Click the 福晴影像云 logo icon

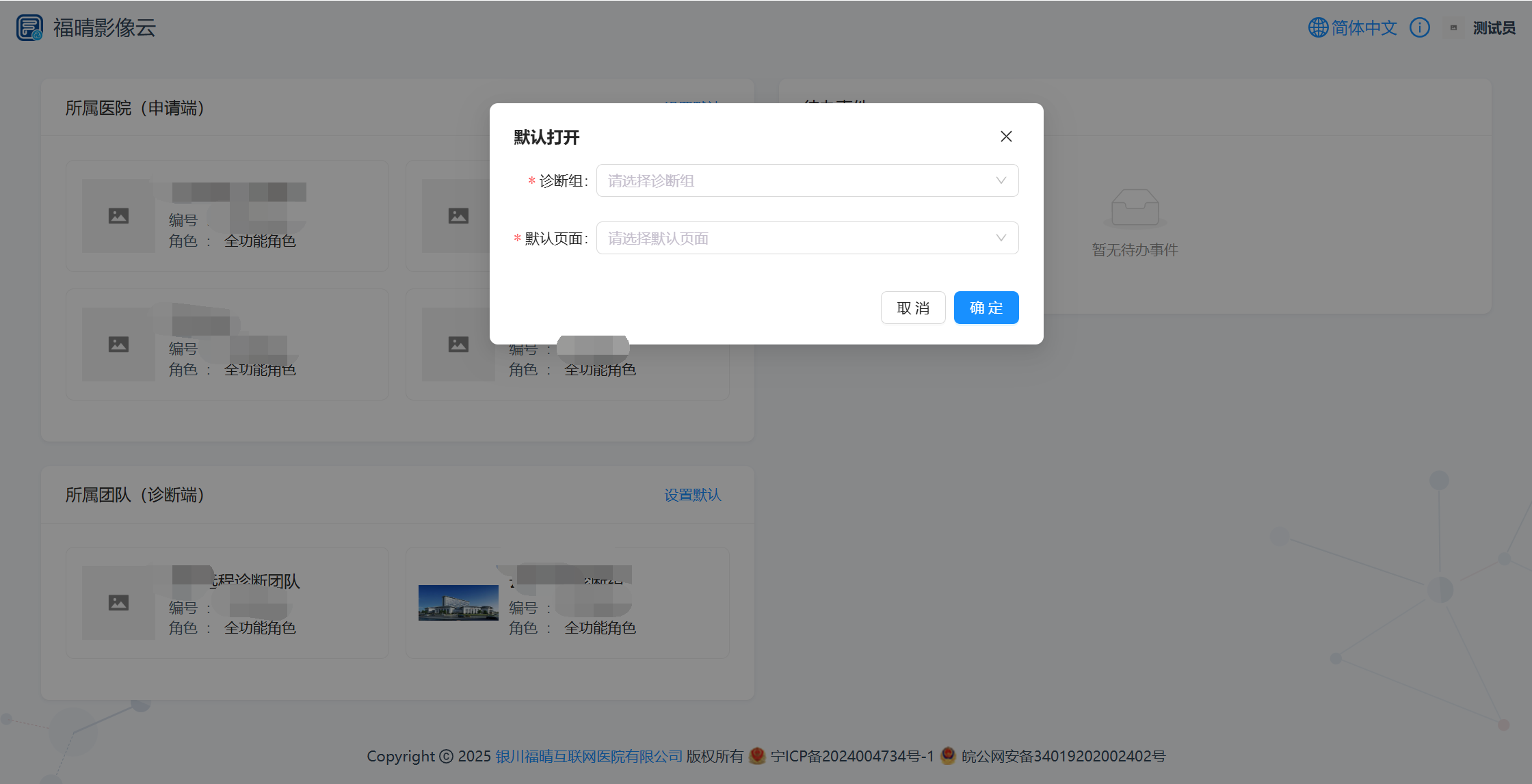29,27
